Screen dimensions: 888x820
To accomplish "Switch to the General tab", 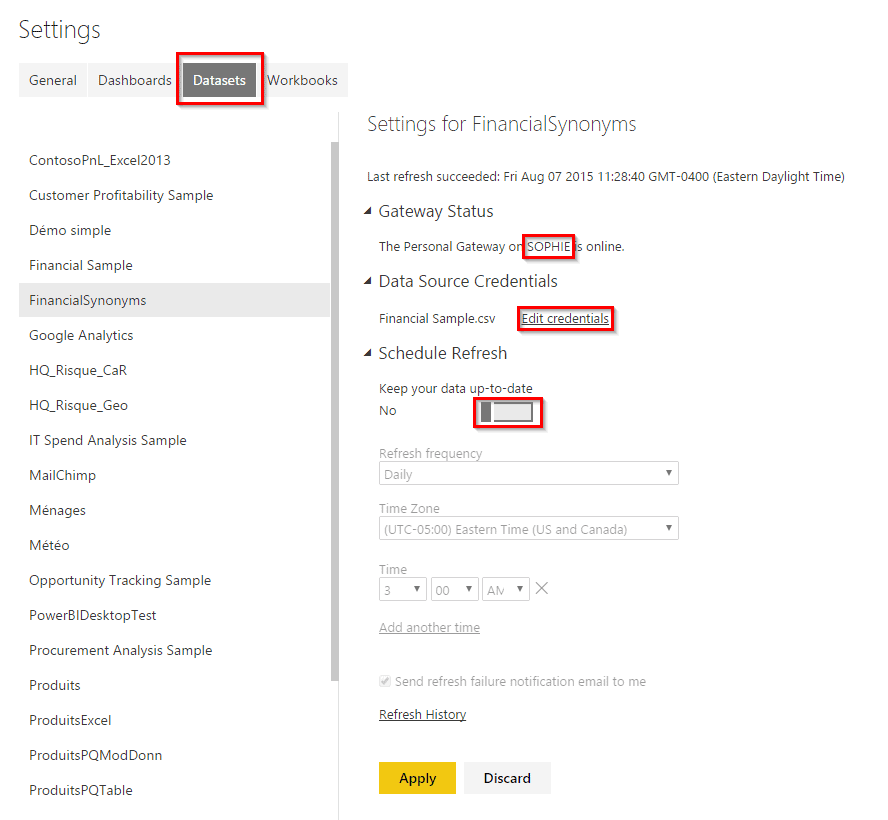I will pyautogui.click(x=53, y=80).
